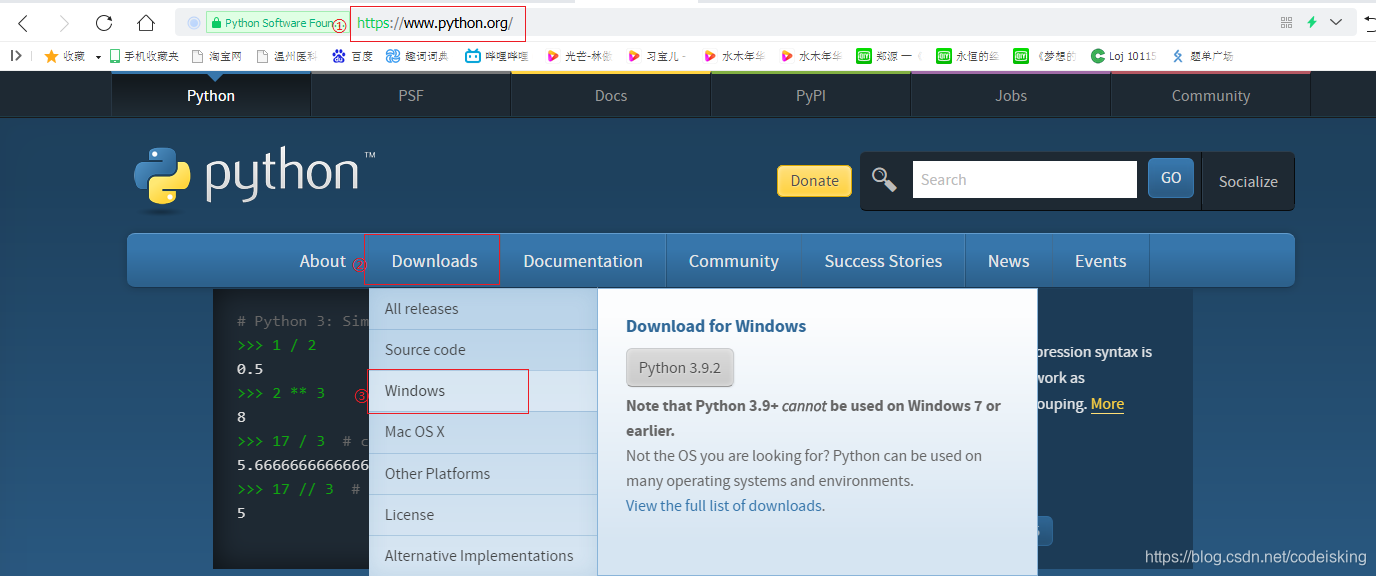Open the Loj 10115 bookmark
Screen dimensions: 1376x576
1123,56
